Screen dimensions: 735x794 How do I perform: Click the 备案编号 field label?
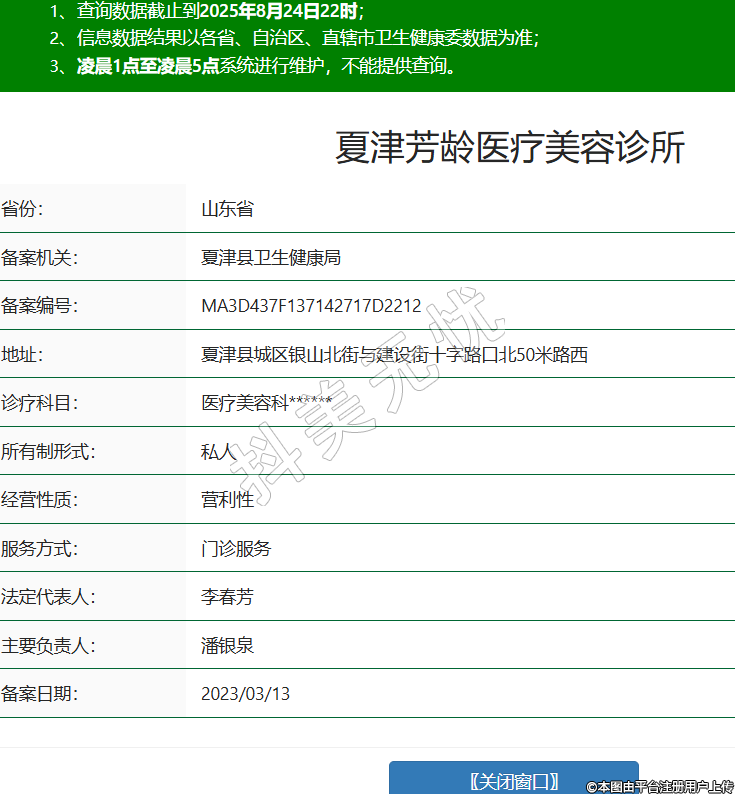coord(39,306)
